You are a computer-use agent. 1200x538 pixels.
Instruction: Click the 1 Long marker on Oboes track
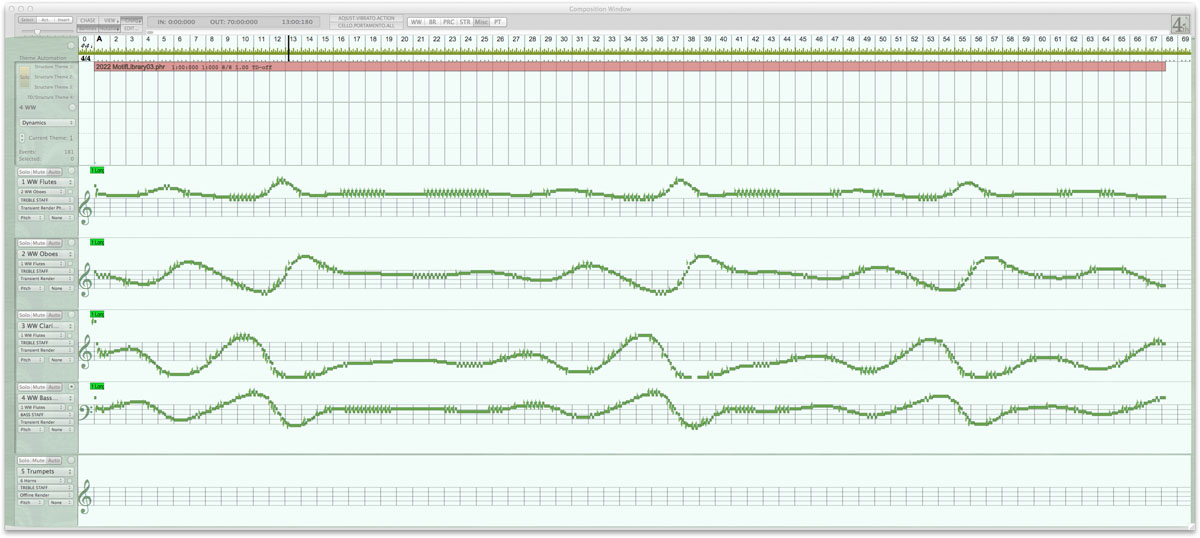(97, 242)
